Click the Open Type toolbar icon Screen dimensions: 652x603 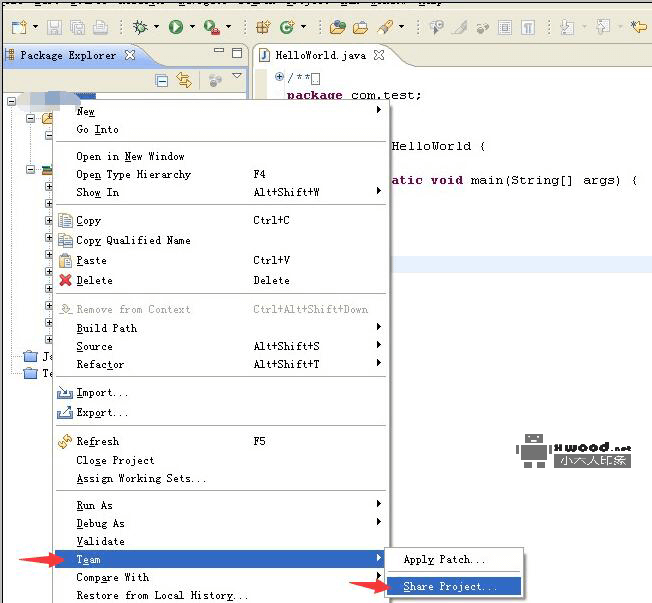point(338,27)
